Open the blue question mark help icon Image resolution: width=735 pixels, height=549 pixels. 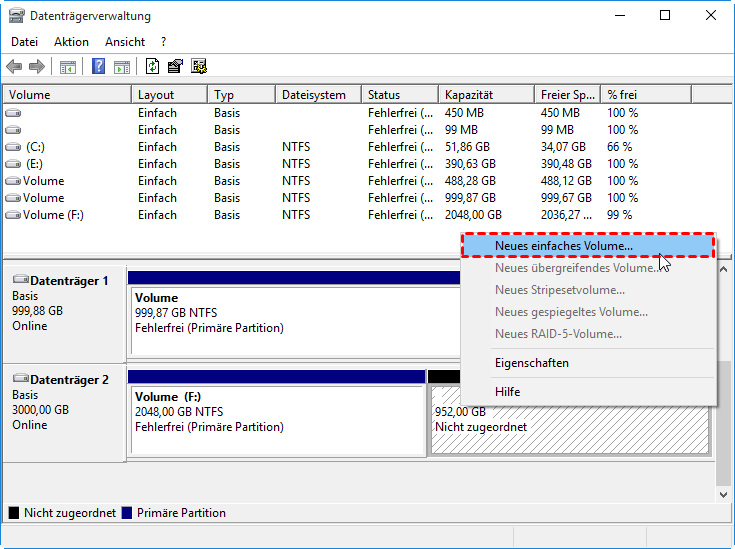pyautogui.click(x=99, y=67)
